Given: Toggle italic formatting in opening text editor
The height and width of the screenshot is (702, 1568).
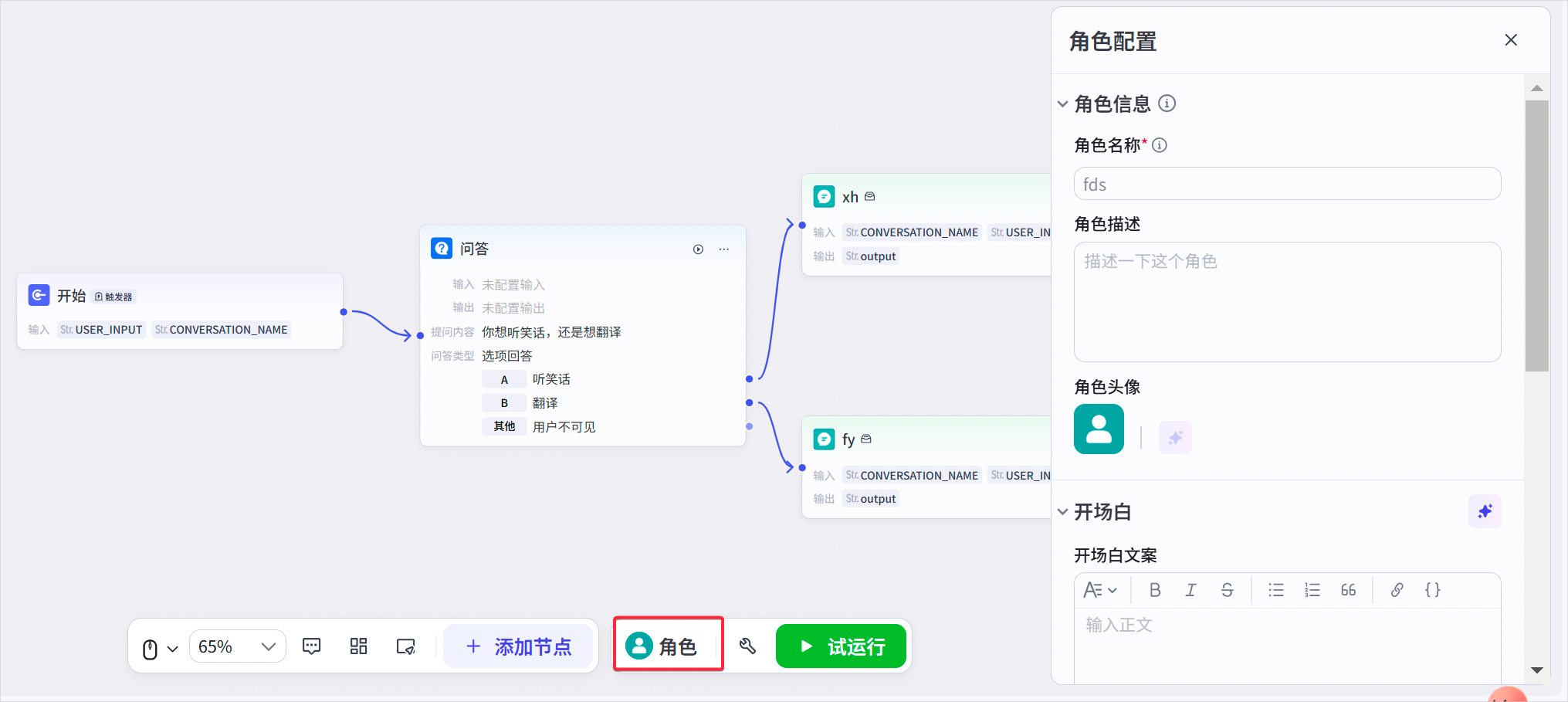Looking at the screenshot, I should click(x=1190, y=590).
